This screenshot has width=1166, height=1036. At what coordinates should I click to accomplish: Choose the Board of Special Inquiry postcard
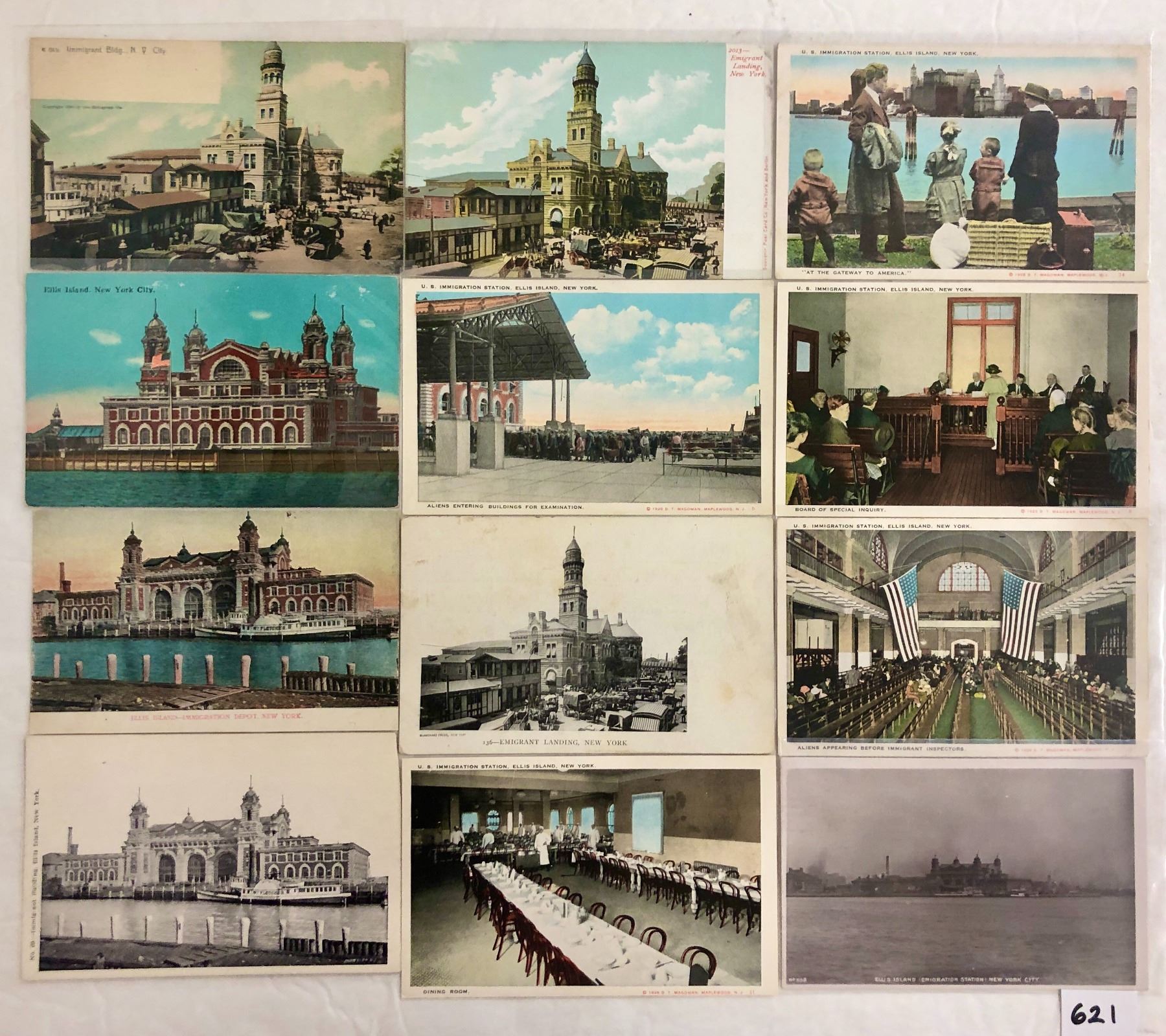[961, 400]
